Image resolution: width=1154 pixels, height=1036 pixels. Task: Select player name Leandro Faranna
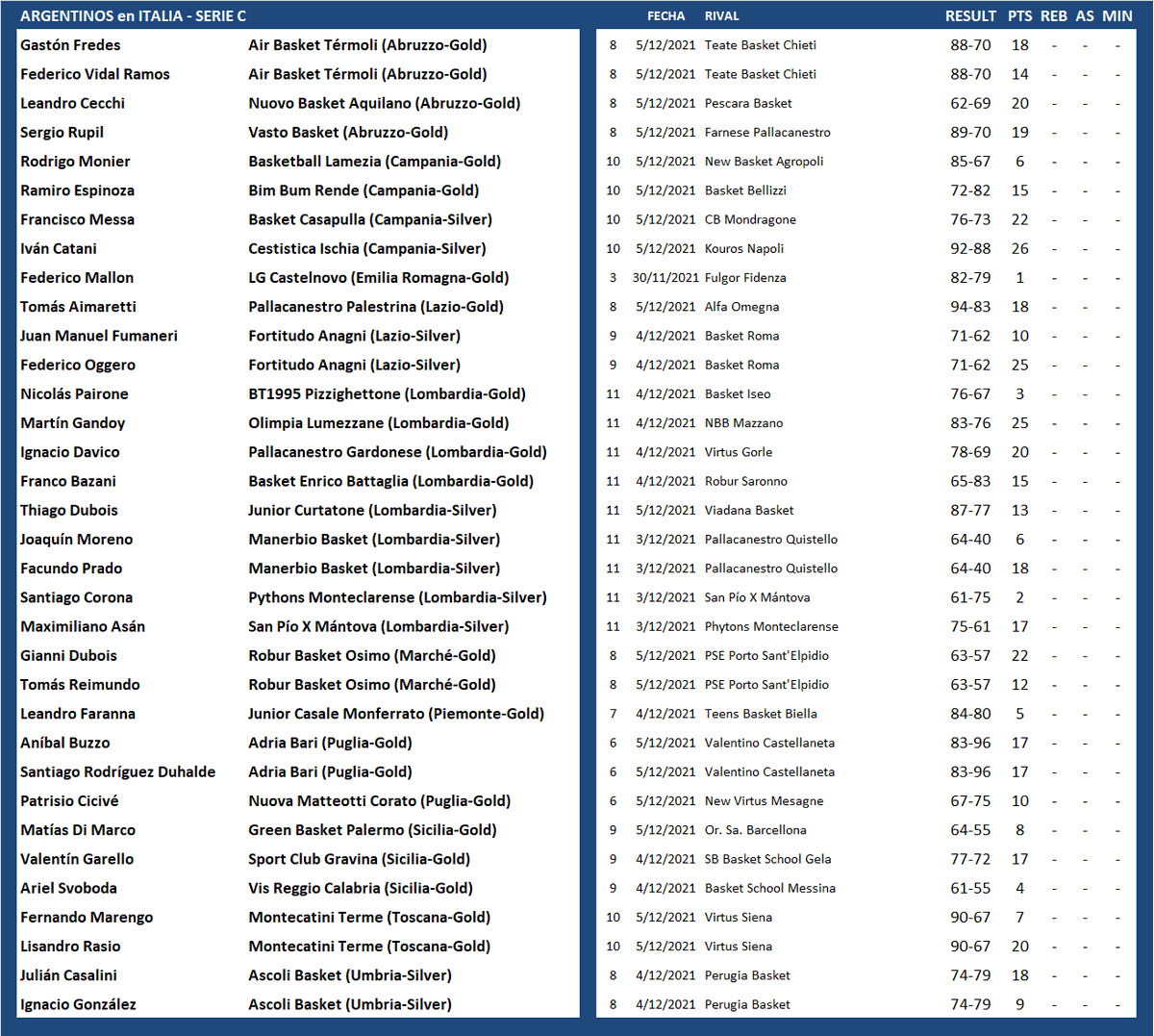click(78, 714)
